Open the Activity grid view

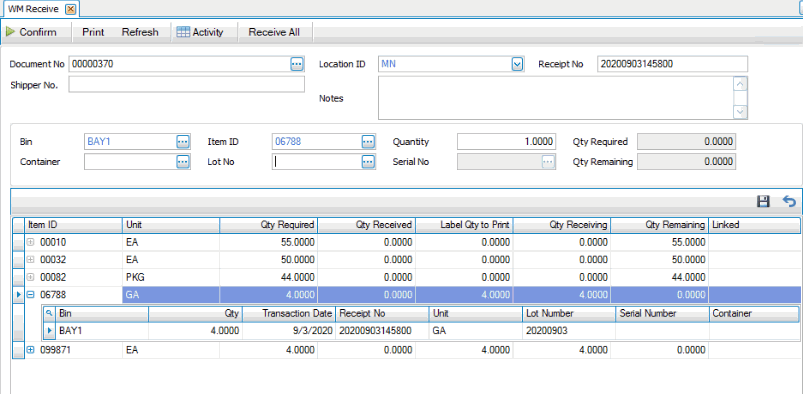pos(200,32)
